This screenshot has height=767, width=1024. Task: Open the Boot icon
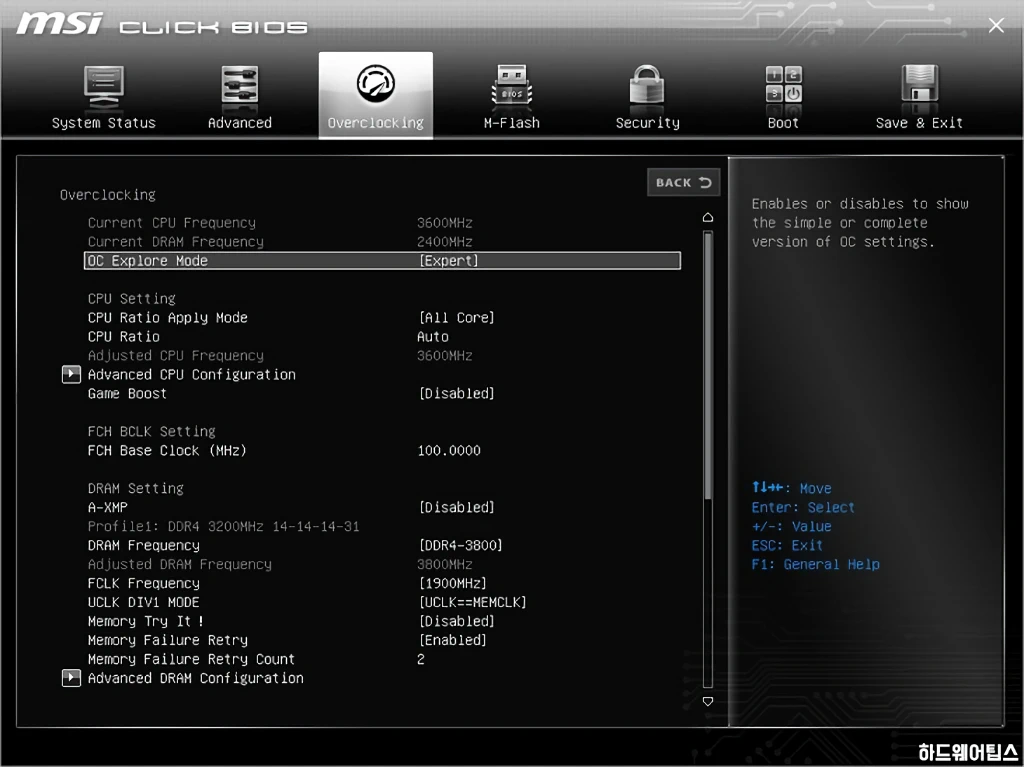point(784,84)
